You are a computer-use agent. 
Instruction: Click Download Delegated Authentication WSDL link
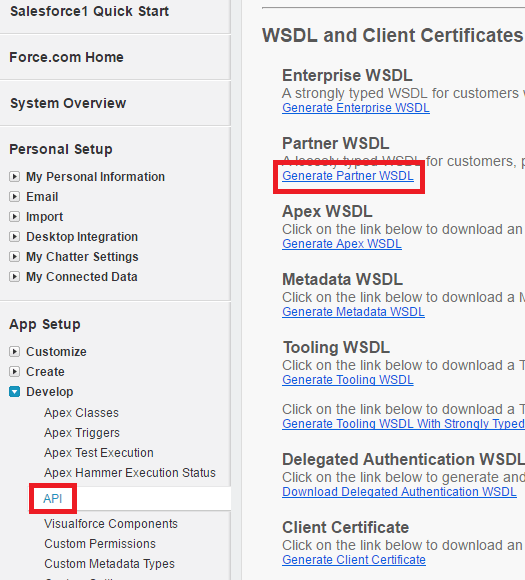(x=400, y=492)
